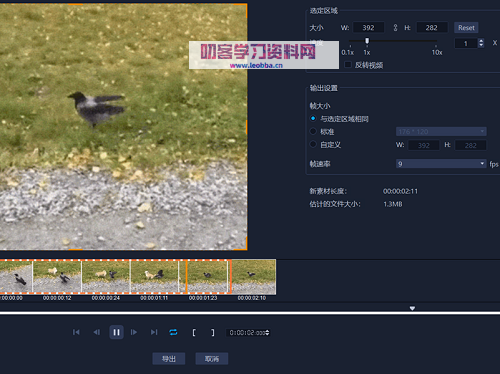This screenshot has height=374, width=500.
Task: Click the selection height field 282
Action: pos(431,28)
